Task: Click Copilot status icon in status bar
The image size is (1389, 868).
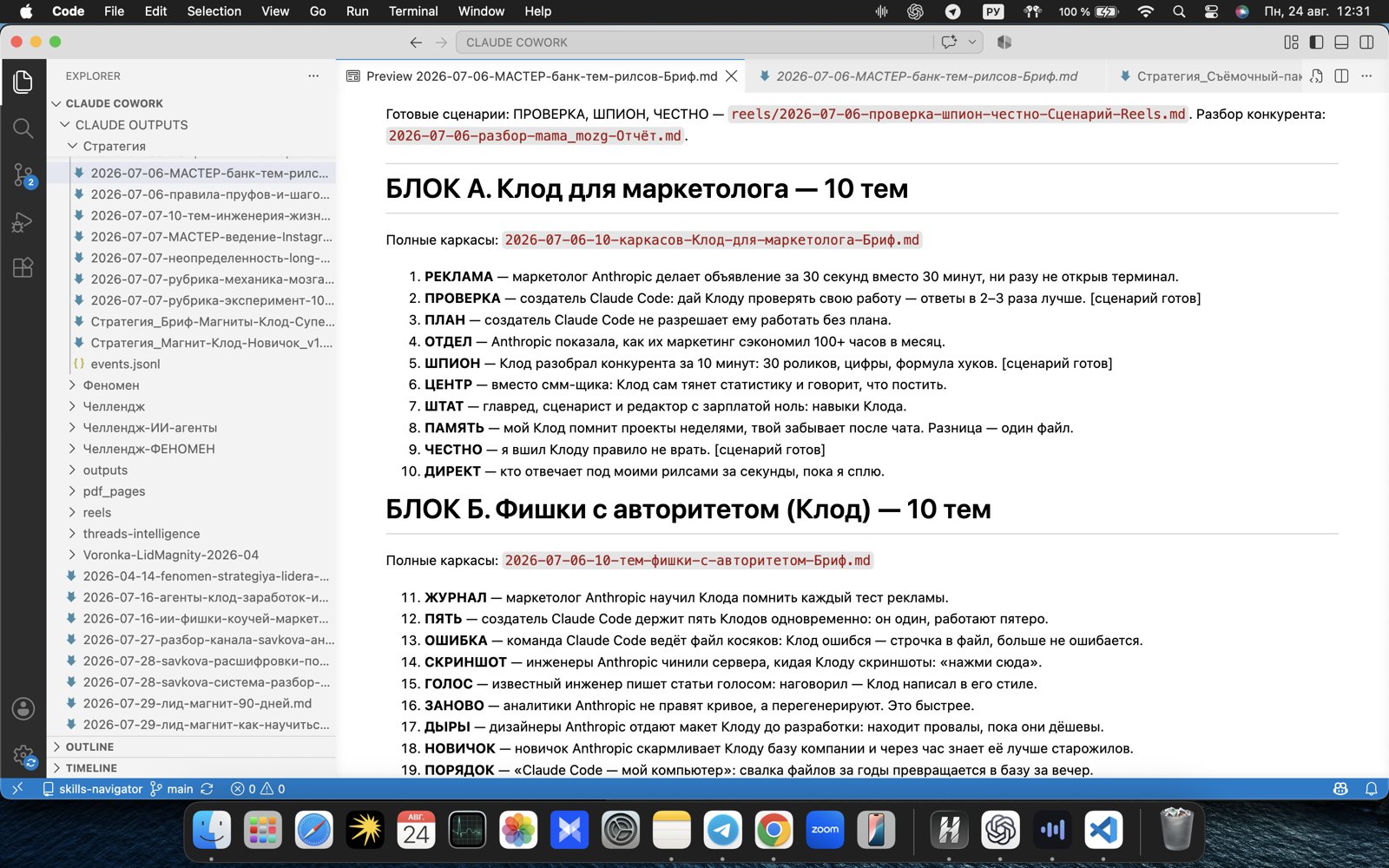Action: 1340,789
